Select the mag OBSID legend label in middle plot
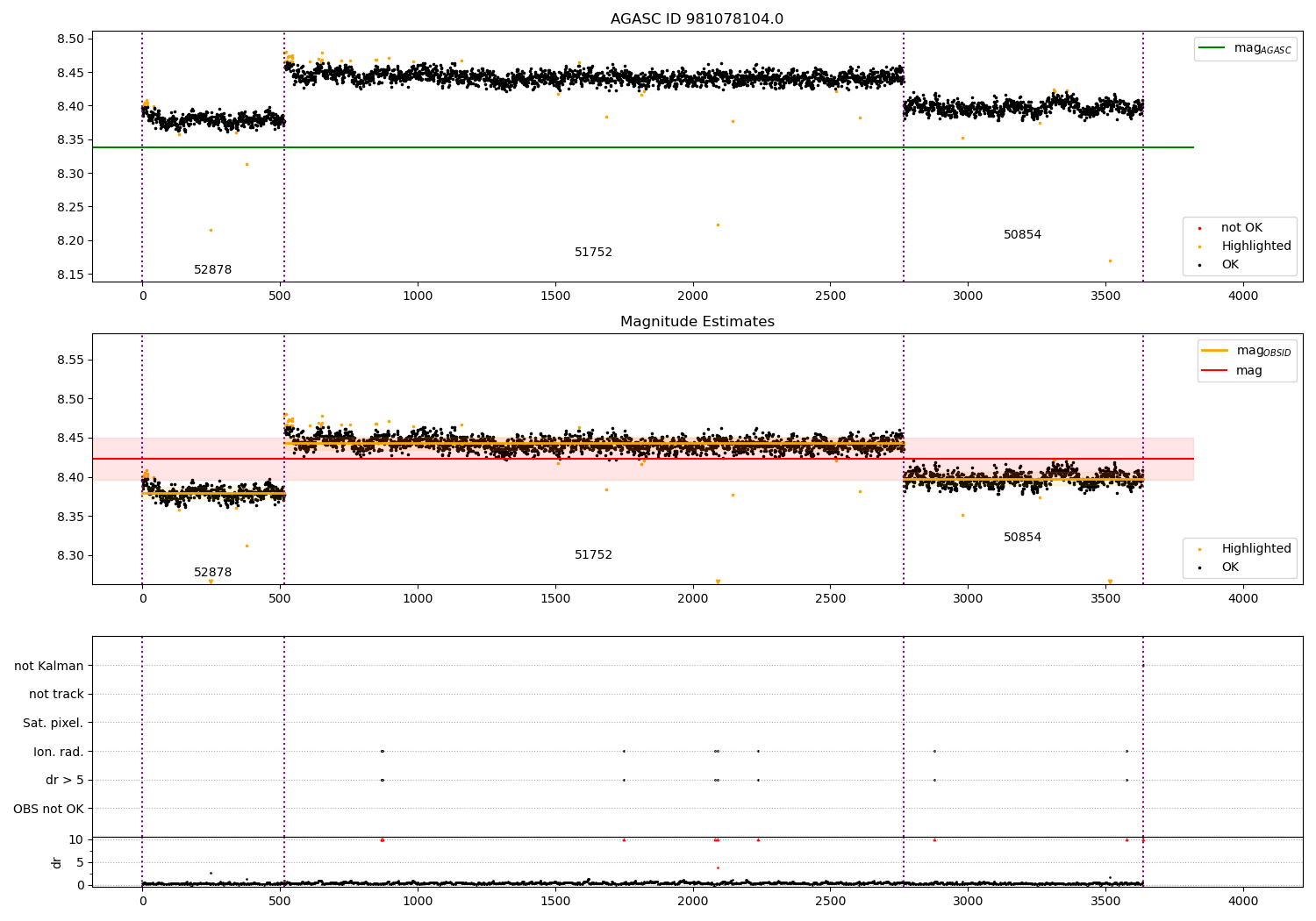Image resolution: width=1316 pixels, height=921 pixels. pos(1263,351)
